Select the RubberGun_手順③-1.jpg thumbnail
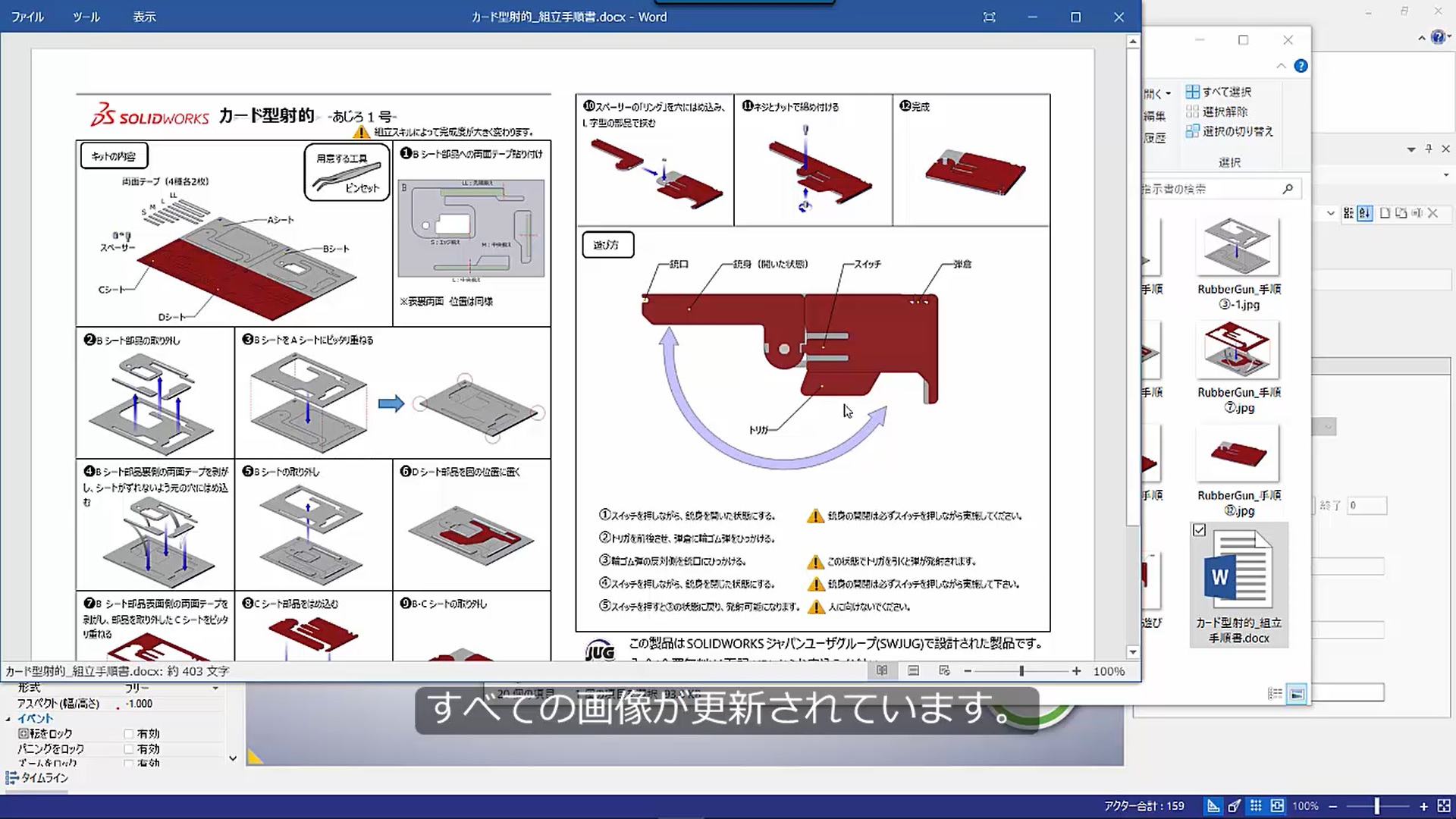This screenshot has width=1456, height=819. [1238, 247]
